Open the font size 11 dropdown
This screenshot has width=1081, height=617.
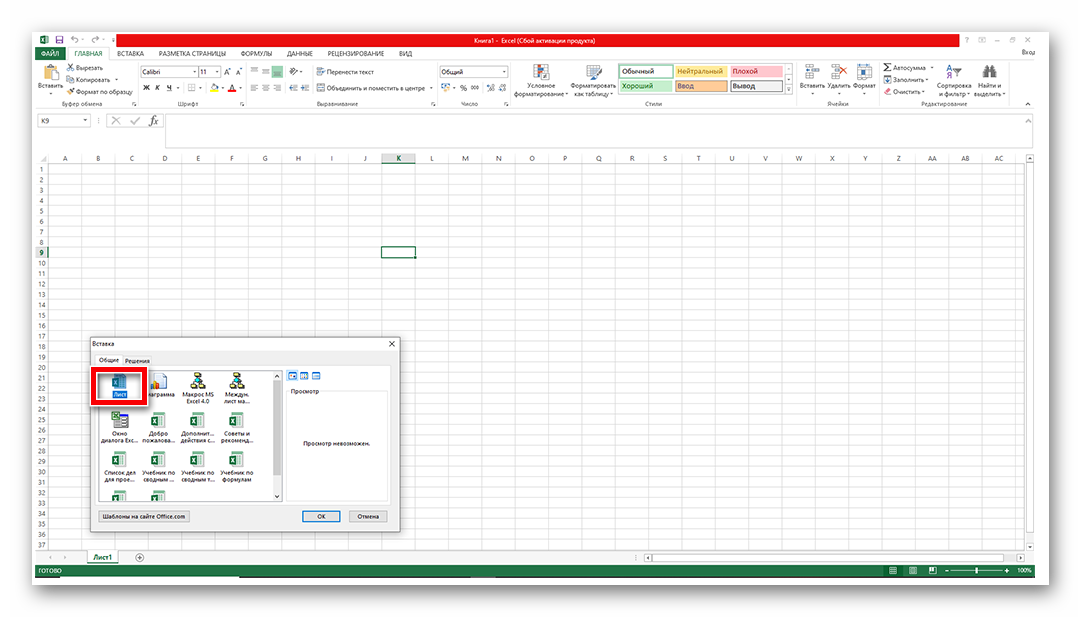[x=216, y=72]
